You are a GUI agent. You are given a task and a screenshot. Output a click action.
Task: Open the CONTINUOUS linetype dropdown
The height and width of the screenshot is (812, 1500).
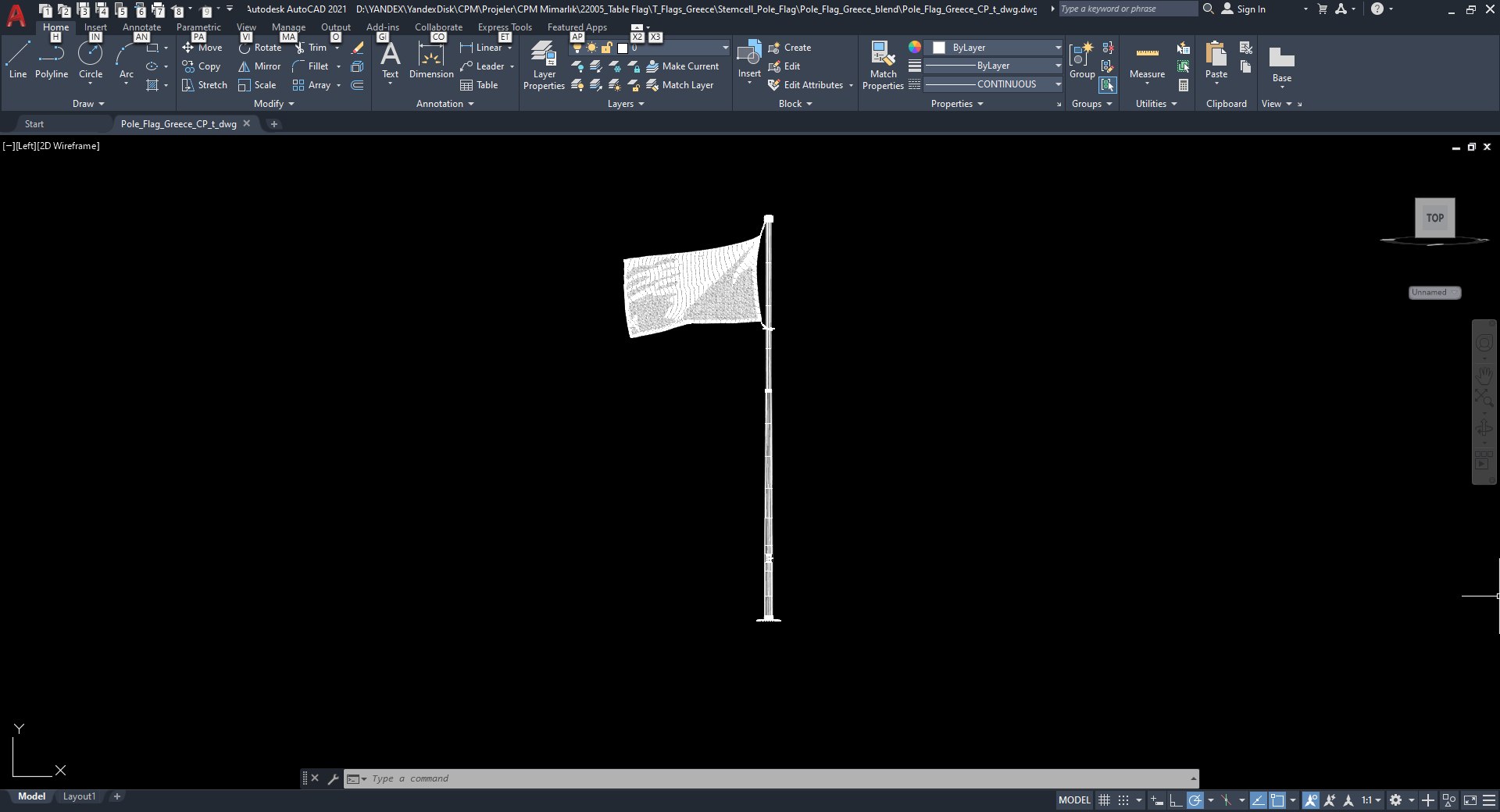[x=994, y=84]
